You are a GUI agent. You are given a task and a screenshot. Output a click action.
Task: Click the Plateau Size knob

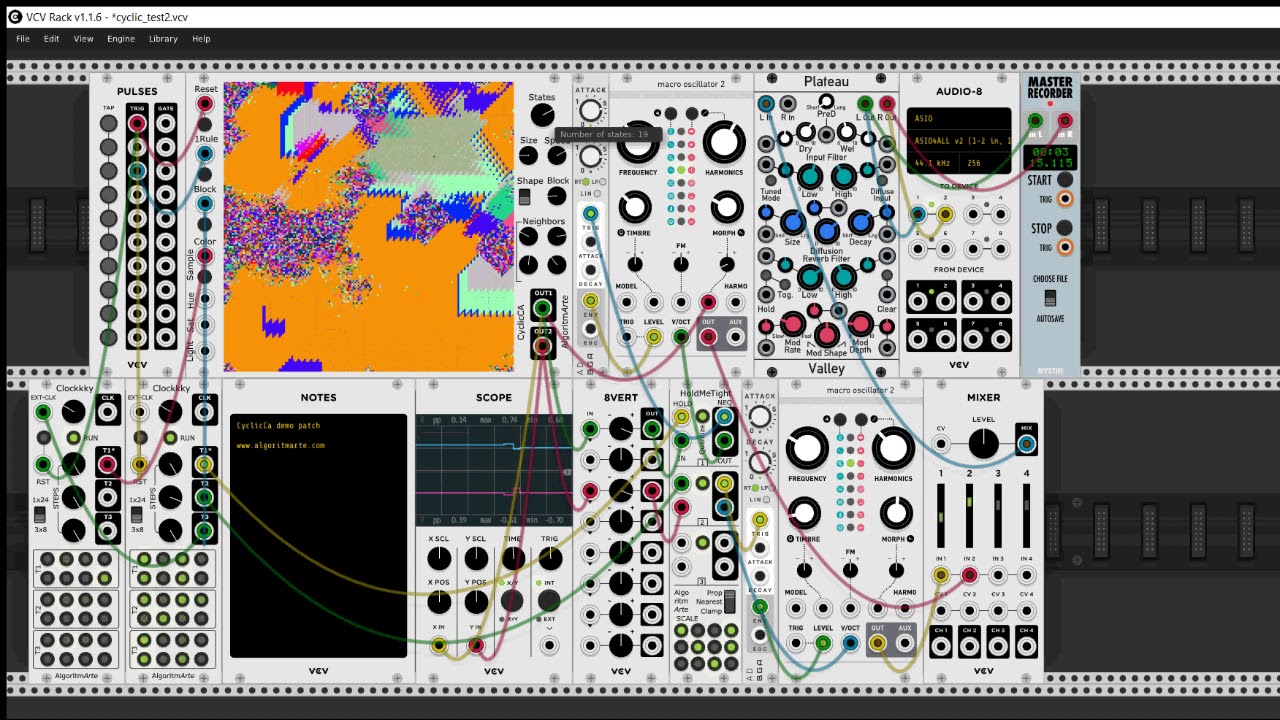792,223
